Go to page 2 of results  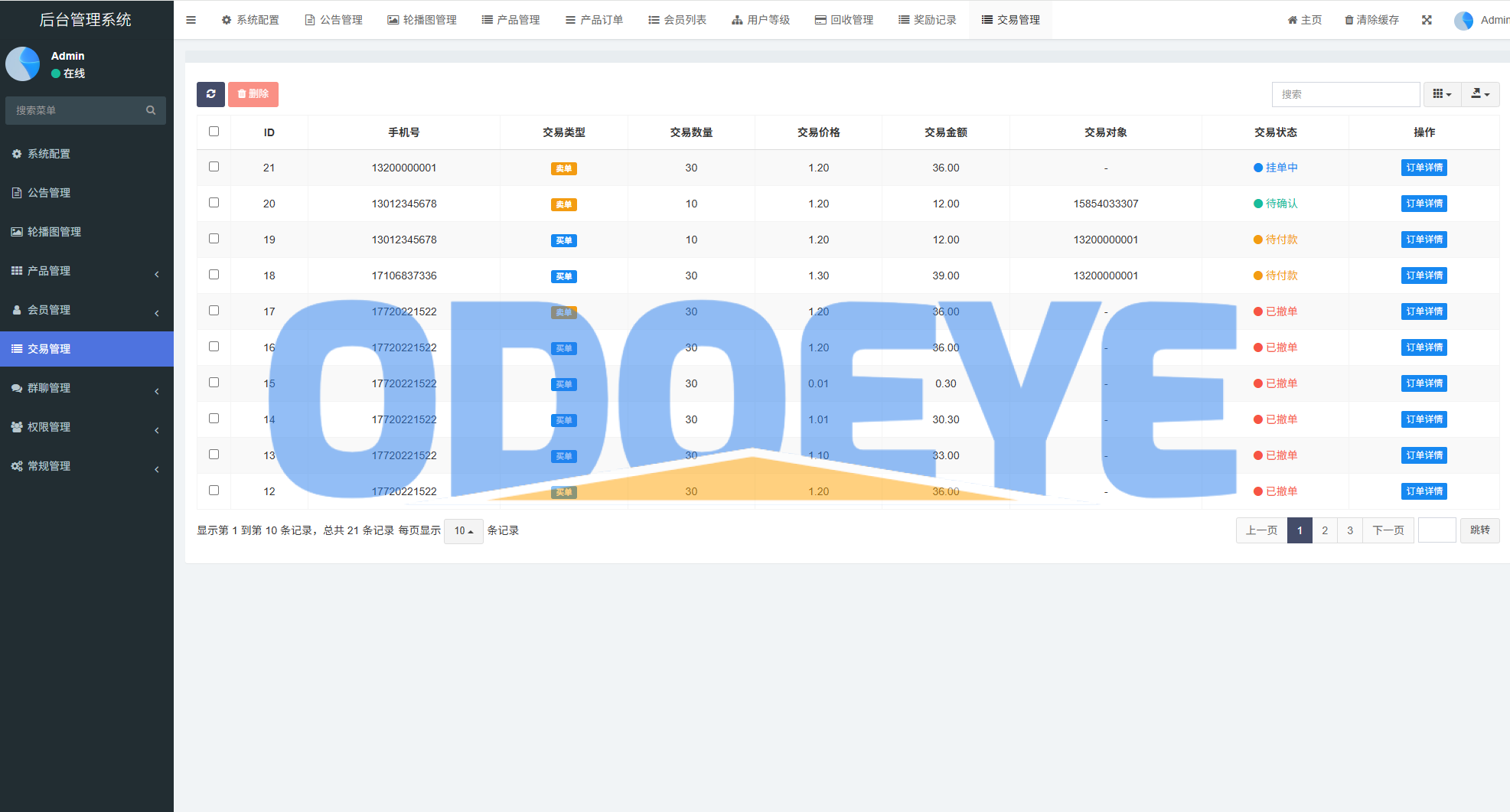[1325, 530]
